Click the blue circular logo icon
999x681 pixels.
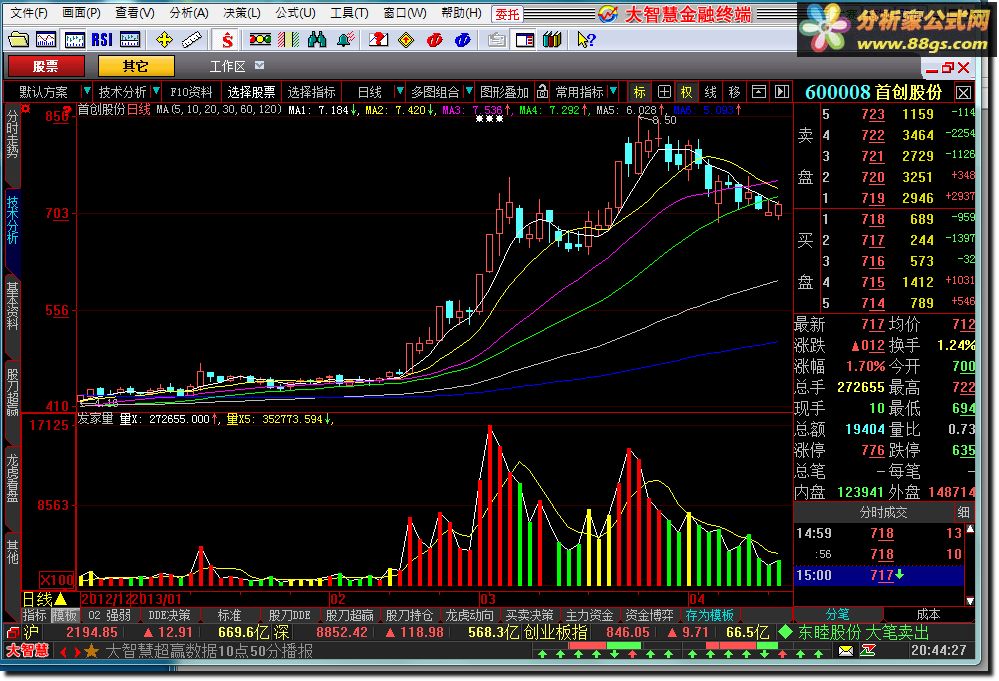point(463,39)
